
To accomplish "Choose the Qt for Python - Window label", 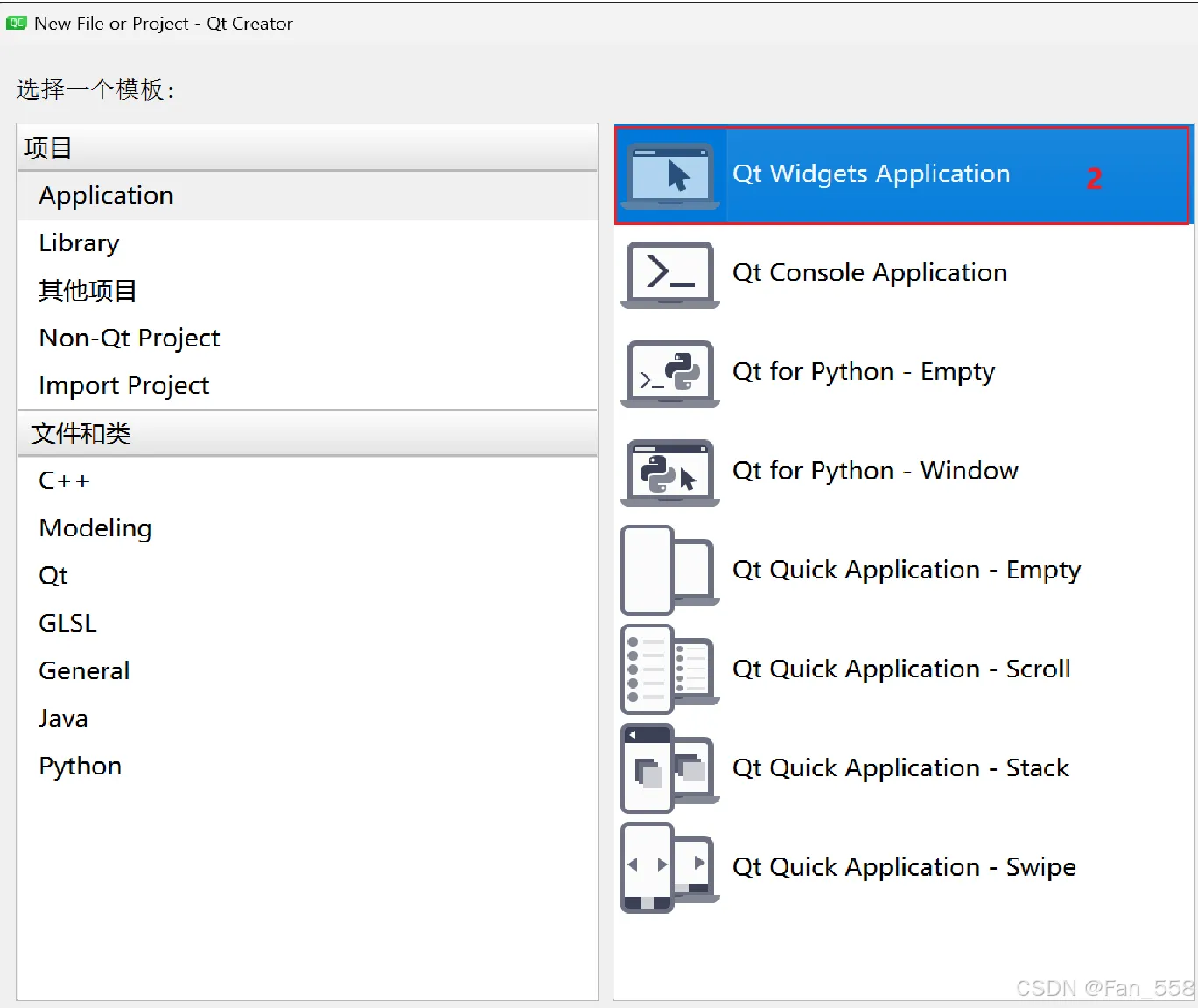I will pos(875,471).
